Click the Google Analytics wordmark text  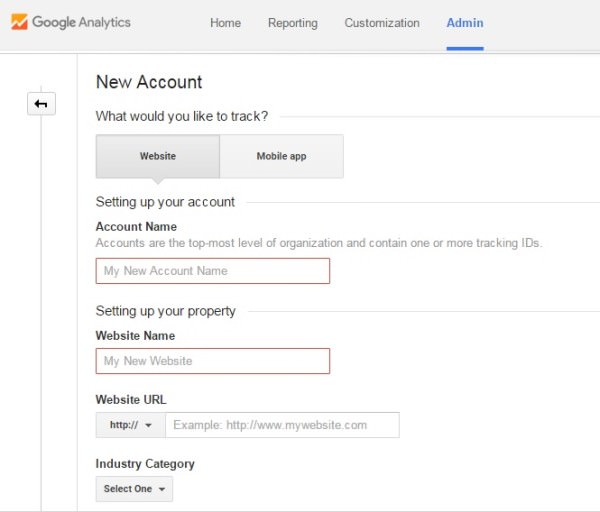tap(81, 22)
